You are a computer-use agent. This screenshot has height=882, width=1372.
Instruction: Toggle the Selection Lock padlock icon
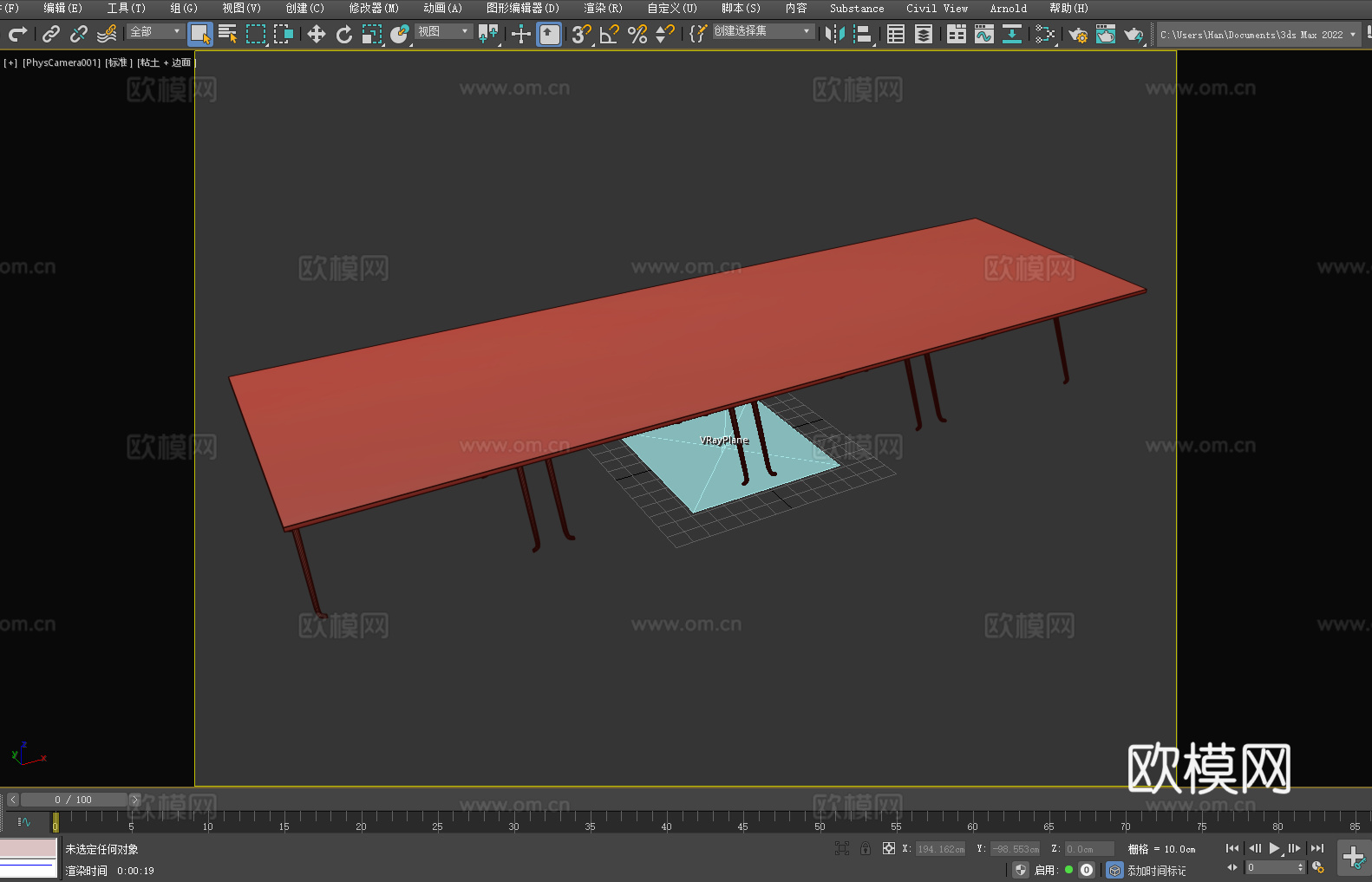[x=866, y=848]
